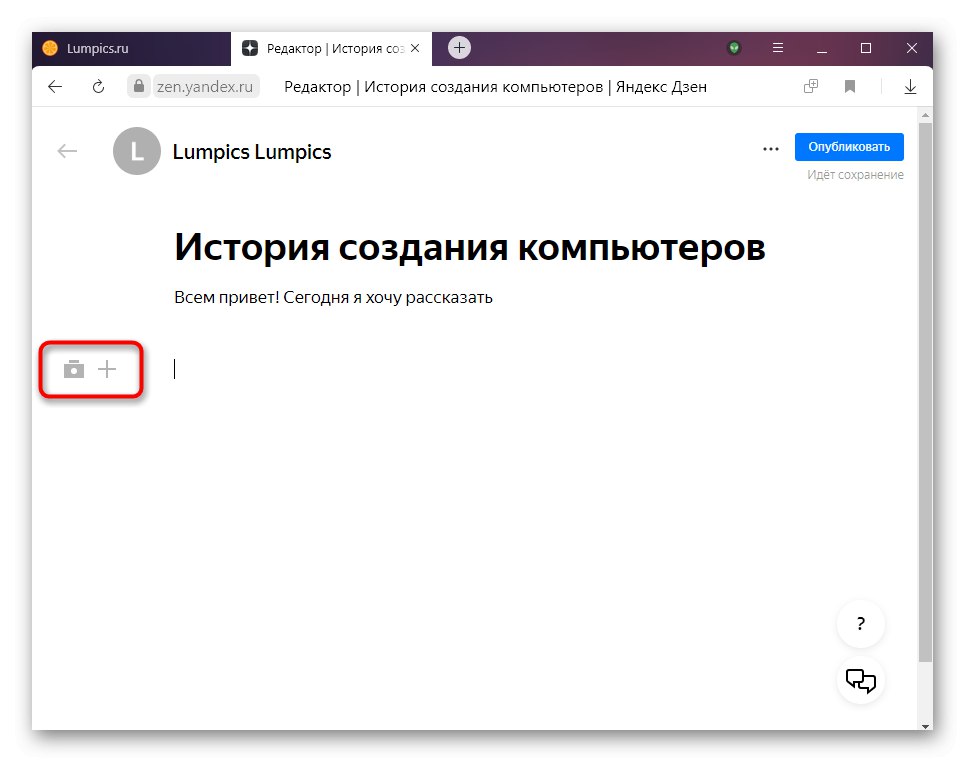Click the side panel tiles icon

pos(810,86)
